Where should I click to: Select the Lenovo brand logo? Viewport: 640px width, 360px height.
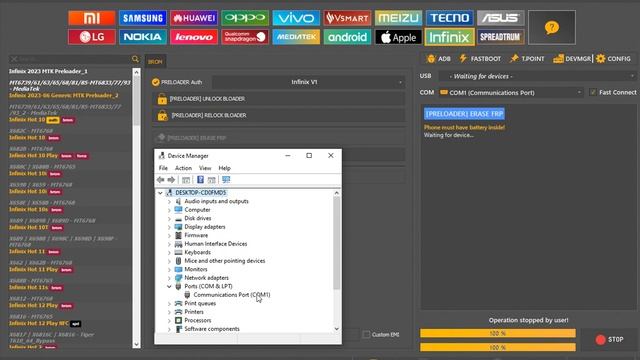(x=194, y=37)
